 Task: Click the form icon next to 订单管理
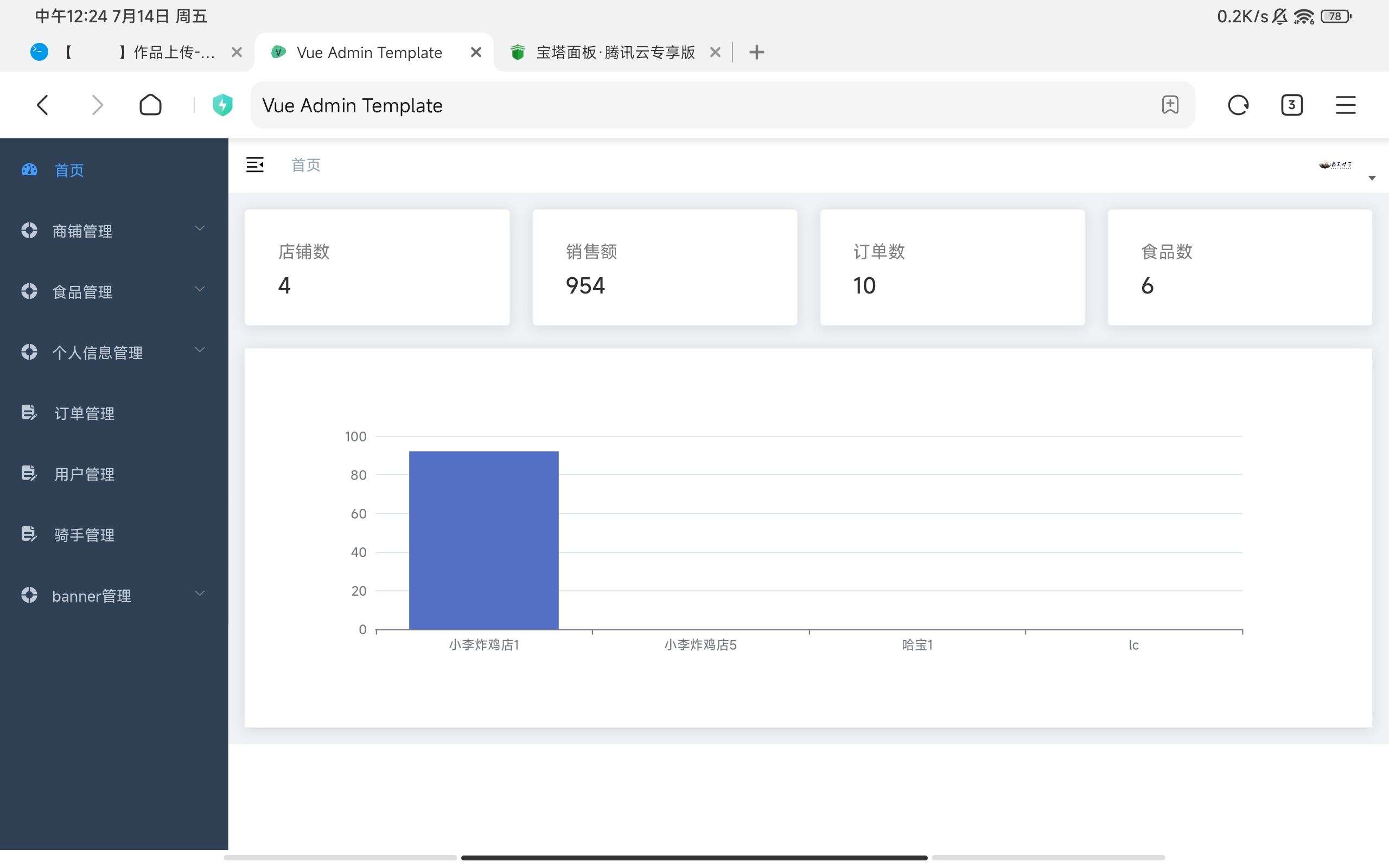point(29,412)
